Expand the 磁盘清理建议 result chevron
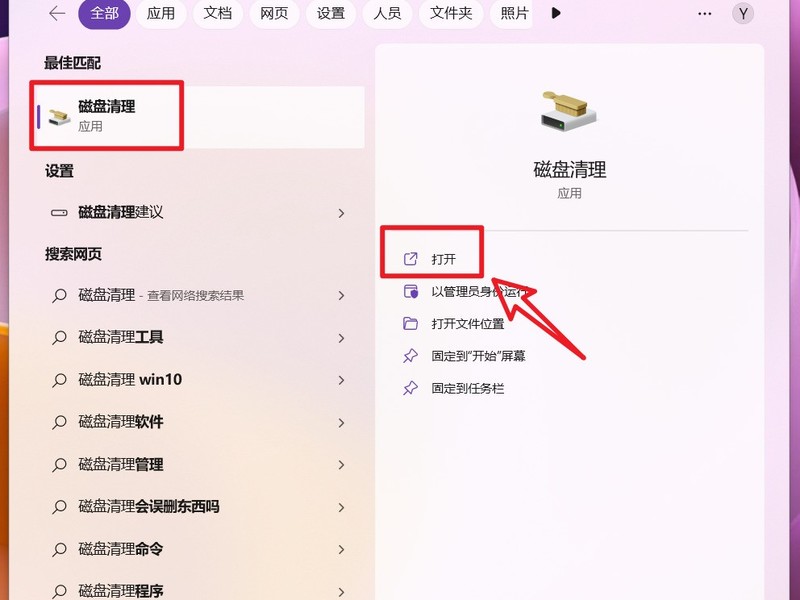 pyautogui.click(x=341, y=213)
